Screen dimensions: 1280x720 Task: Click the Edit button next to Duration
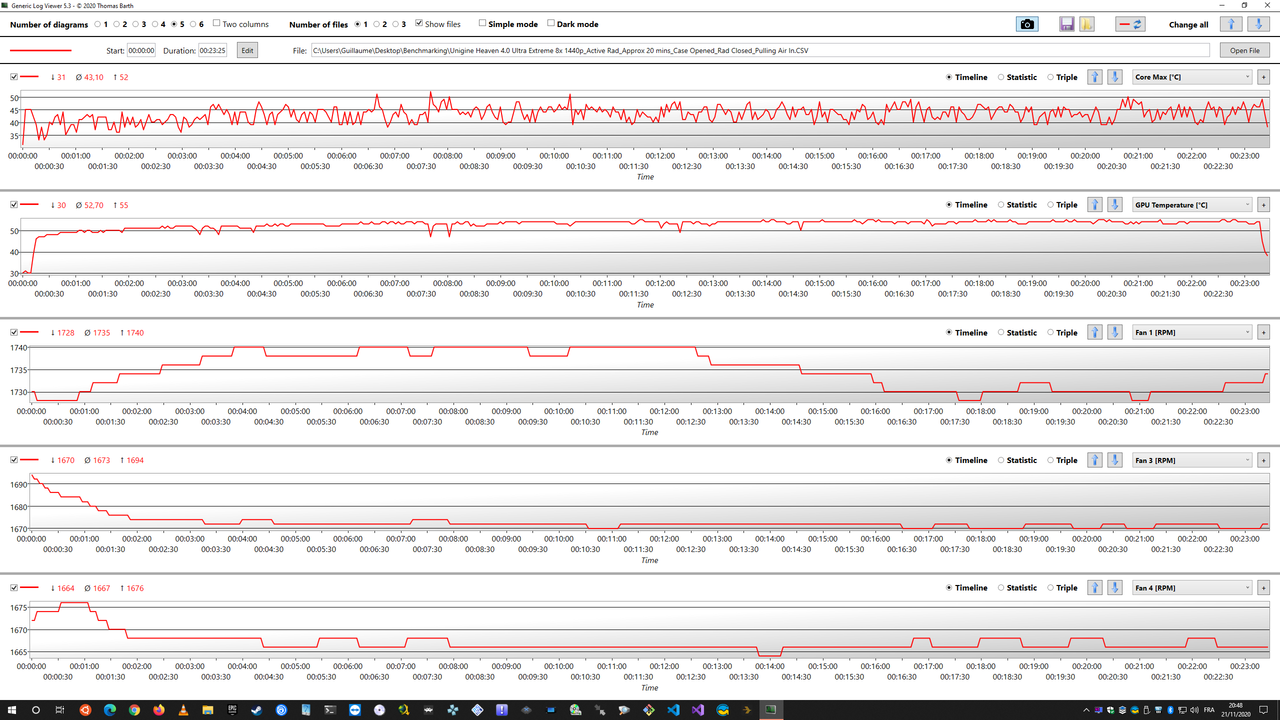(x=246, y=49)
